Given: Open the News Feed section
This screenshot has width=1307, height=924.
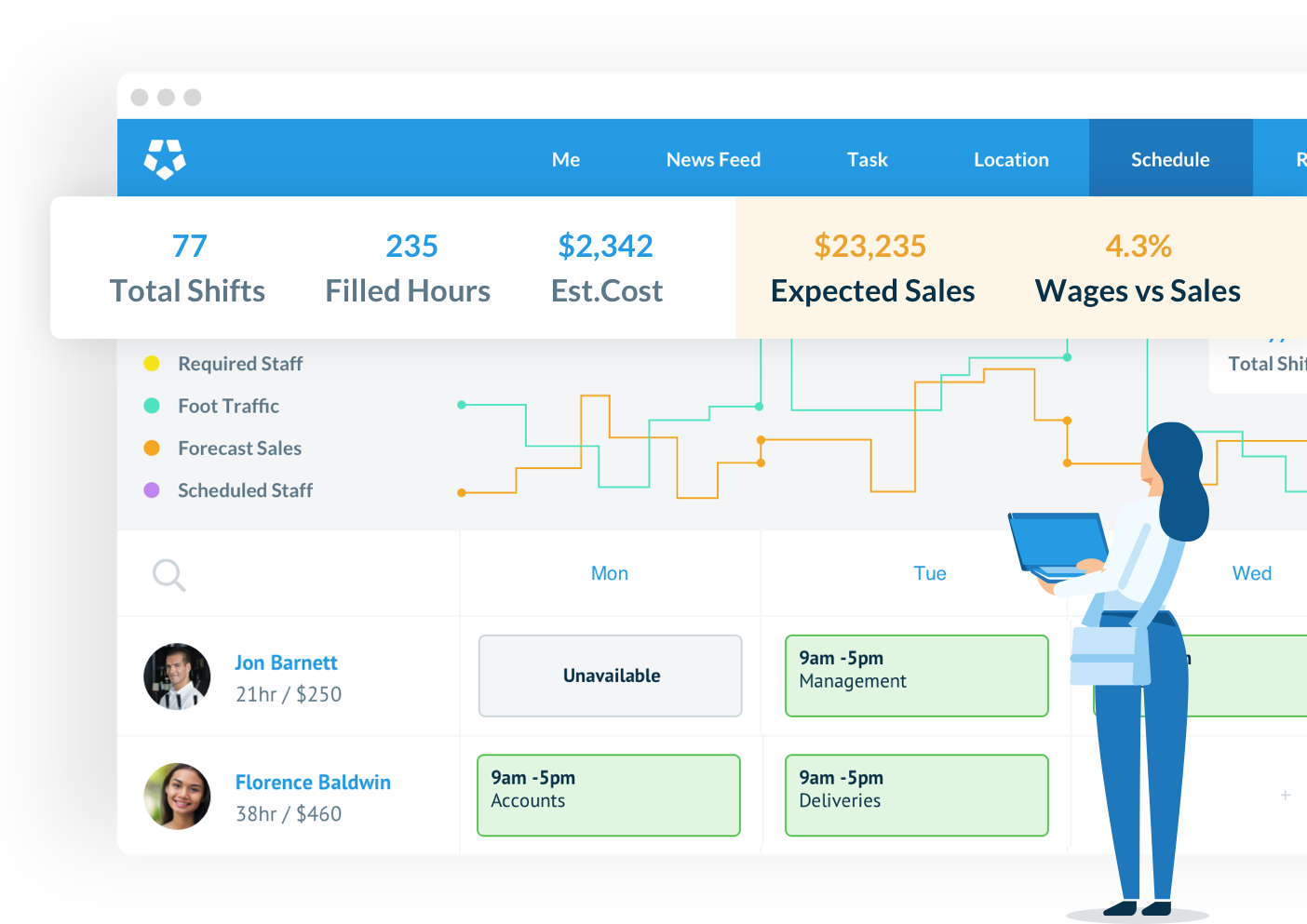Looking at the screenshot, I should (x=713, y=159).
